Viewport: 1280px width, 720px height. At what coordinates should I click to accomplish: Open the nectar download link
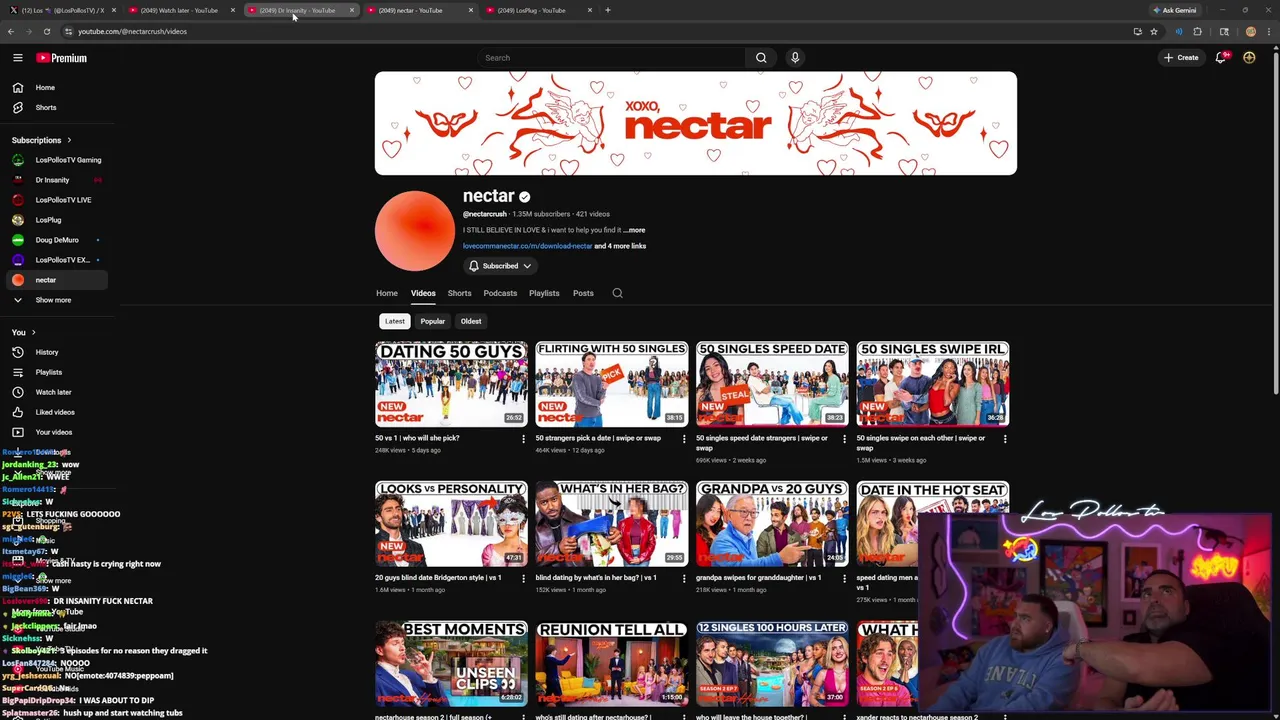tap(527, 246)
